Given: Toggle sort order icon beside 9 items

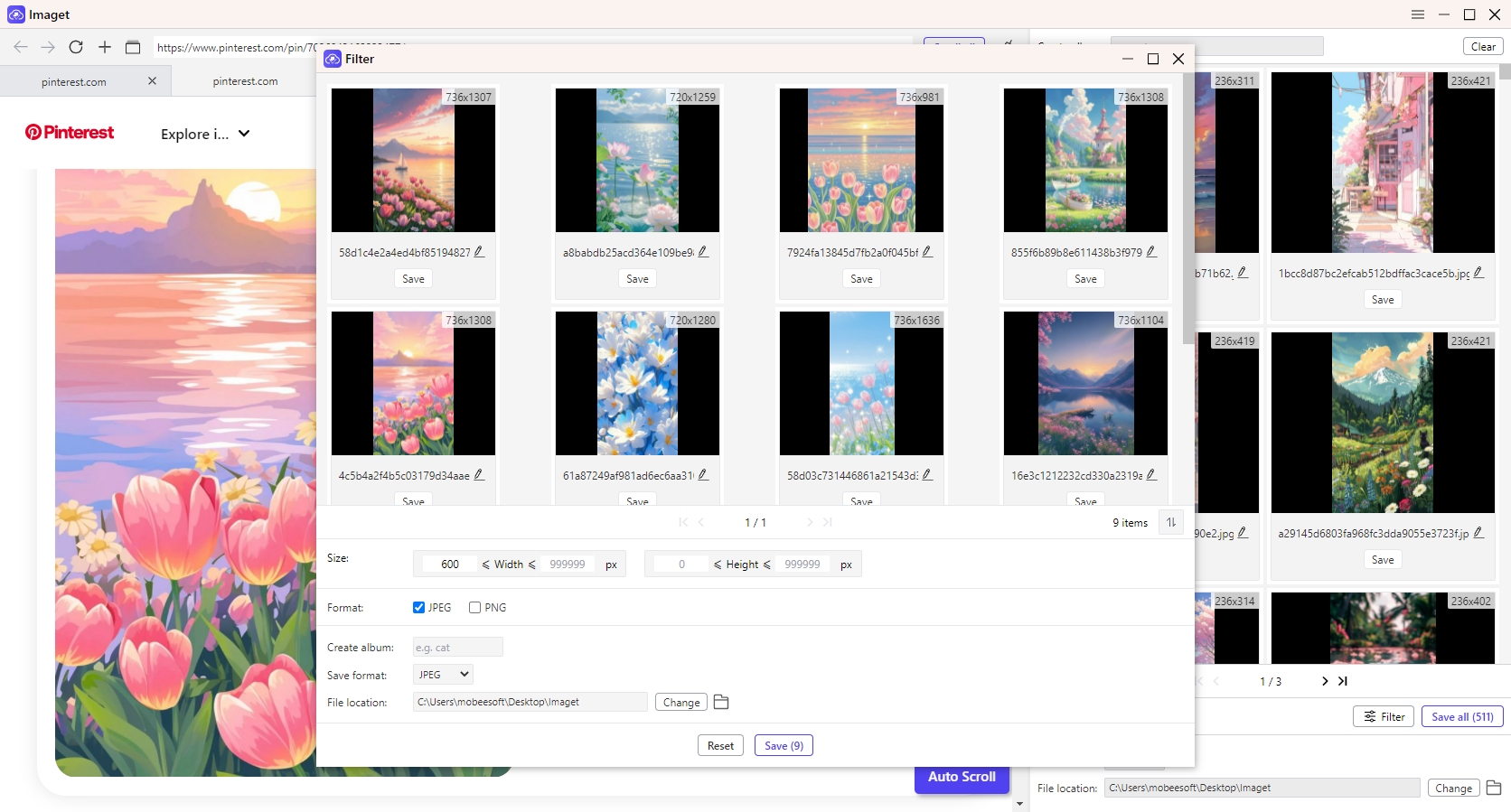Looking at the screenshot, I should (x=1171, y=522).
